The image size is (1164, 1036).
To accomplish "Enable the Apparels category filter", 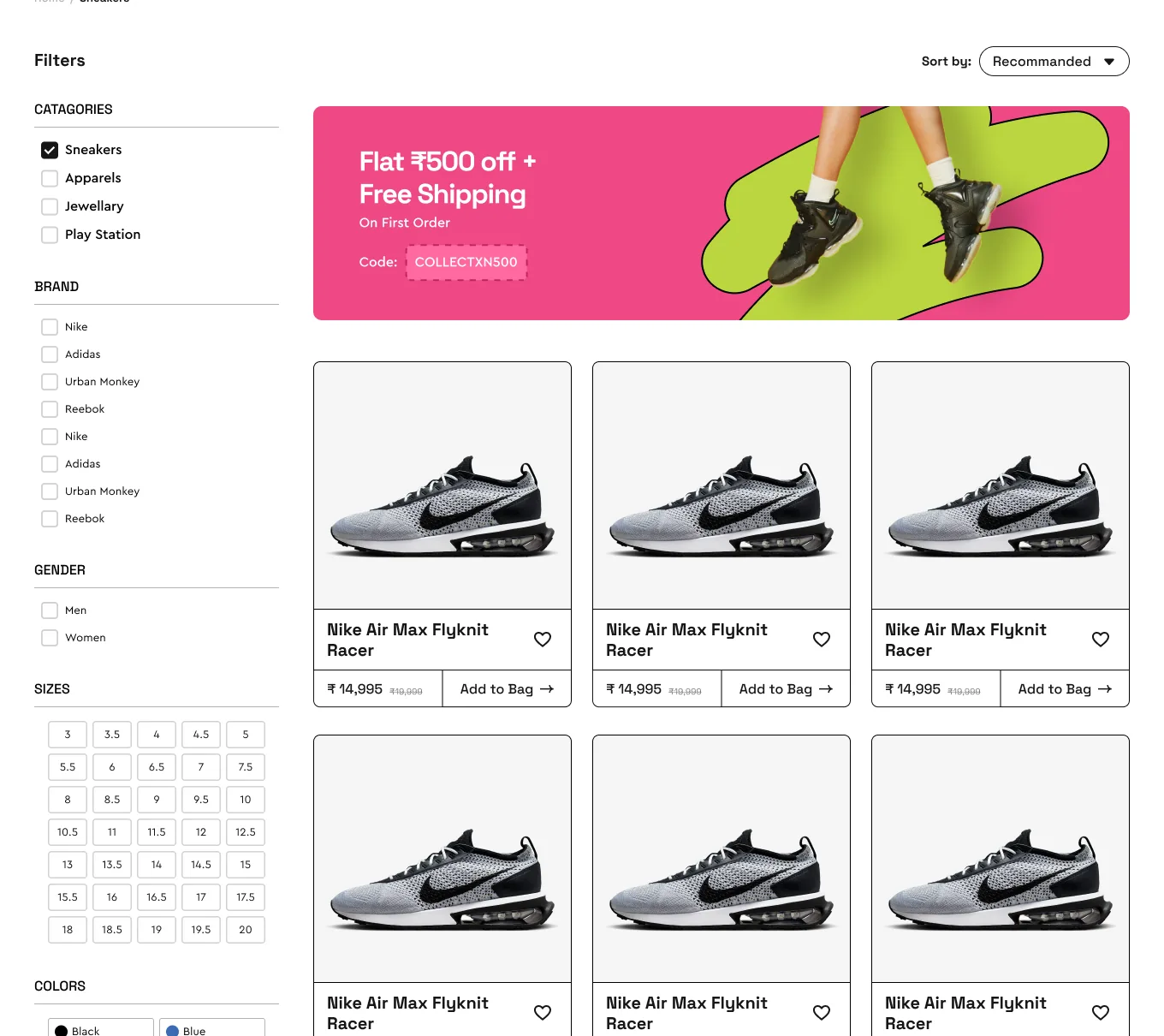I will point(50,178).
